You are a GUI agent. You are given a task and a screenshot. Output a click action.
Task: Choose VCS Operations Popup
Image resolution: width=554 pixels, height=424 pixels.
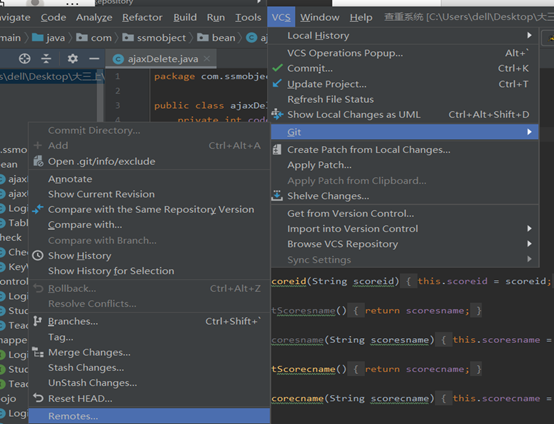404,53
